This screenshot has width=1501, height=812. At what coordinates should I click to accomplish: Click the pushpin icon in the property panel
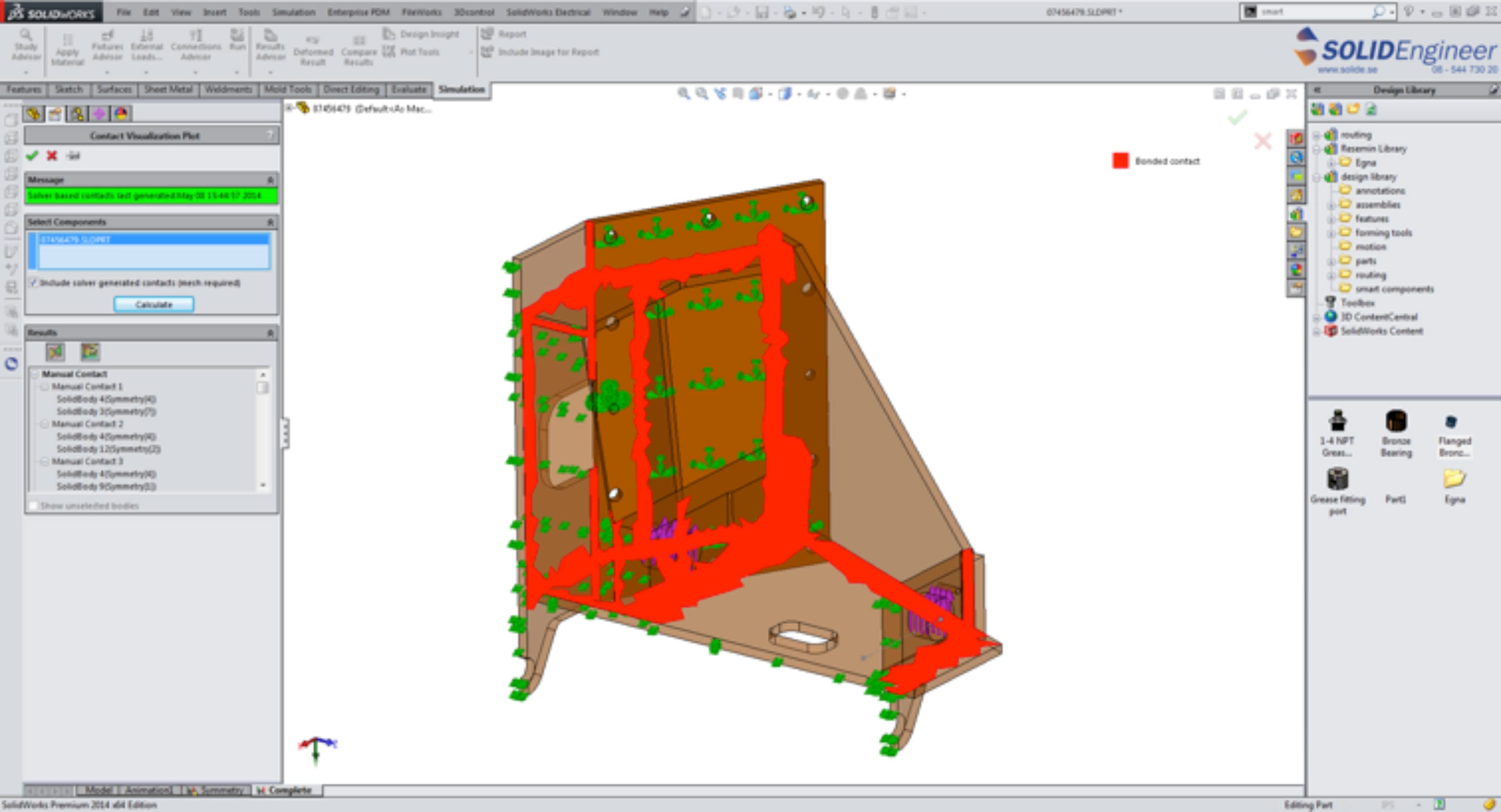pyautogui.click(x=73, y=156)
